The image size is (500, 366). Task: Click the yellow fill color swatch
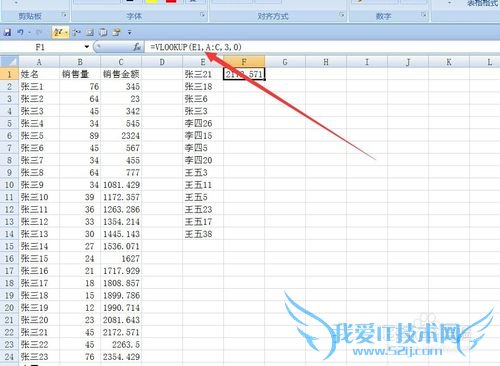coord(152,1)
